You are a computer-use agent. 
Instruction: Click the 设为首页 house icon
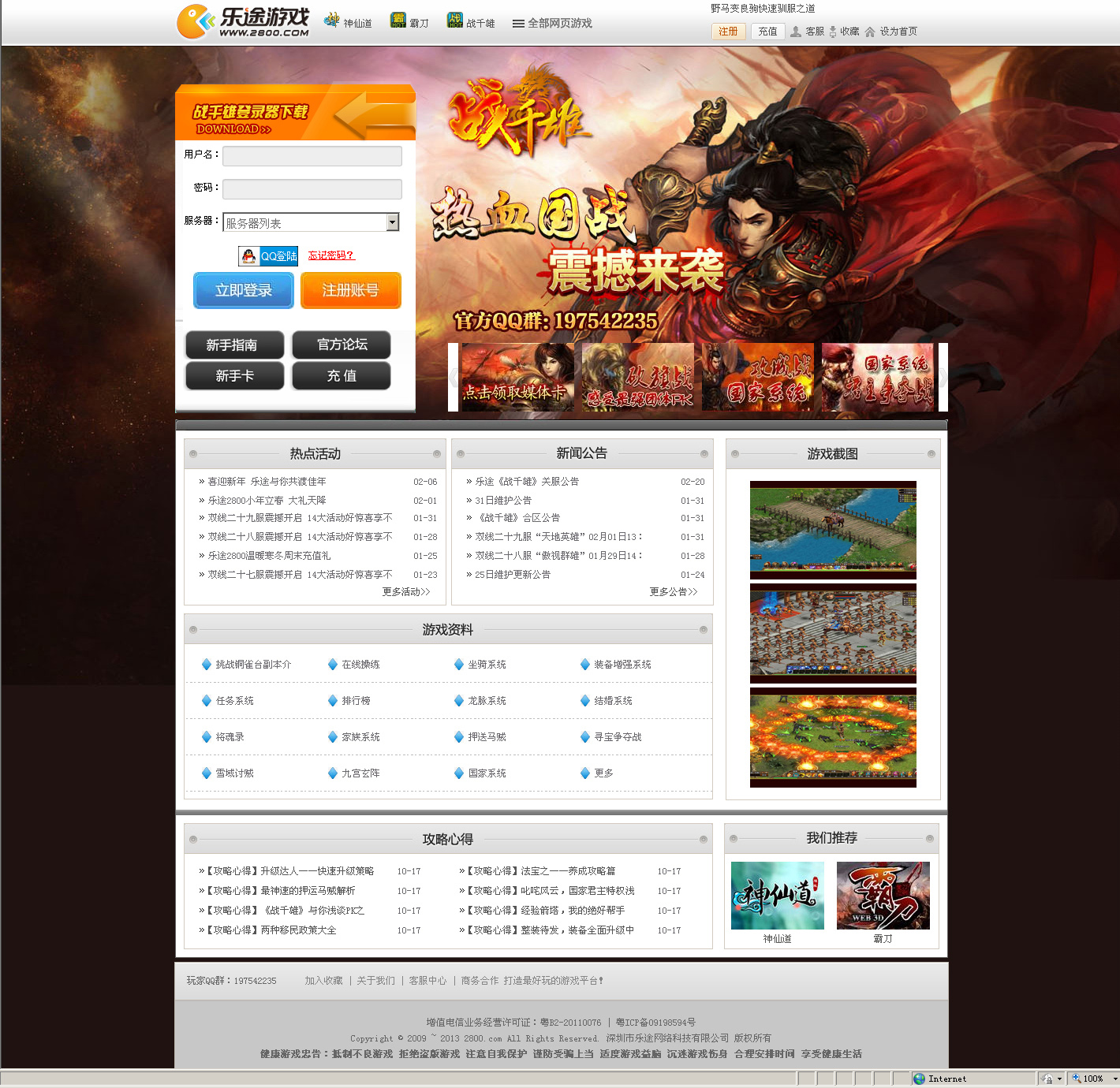click(x=870, y=32)
